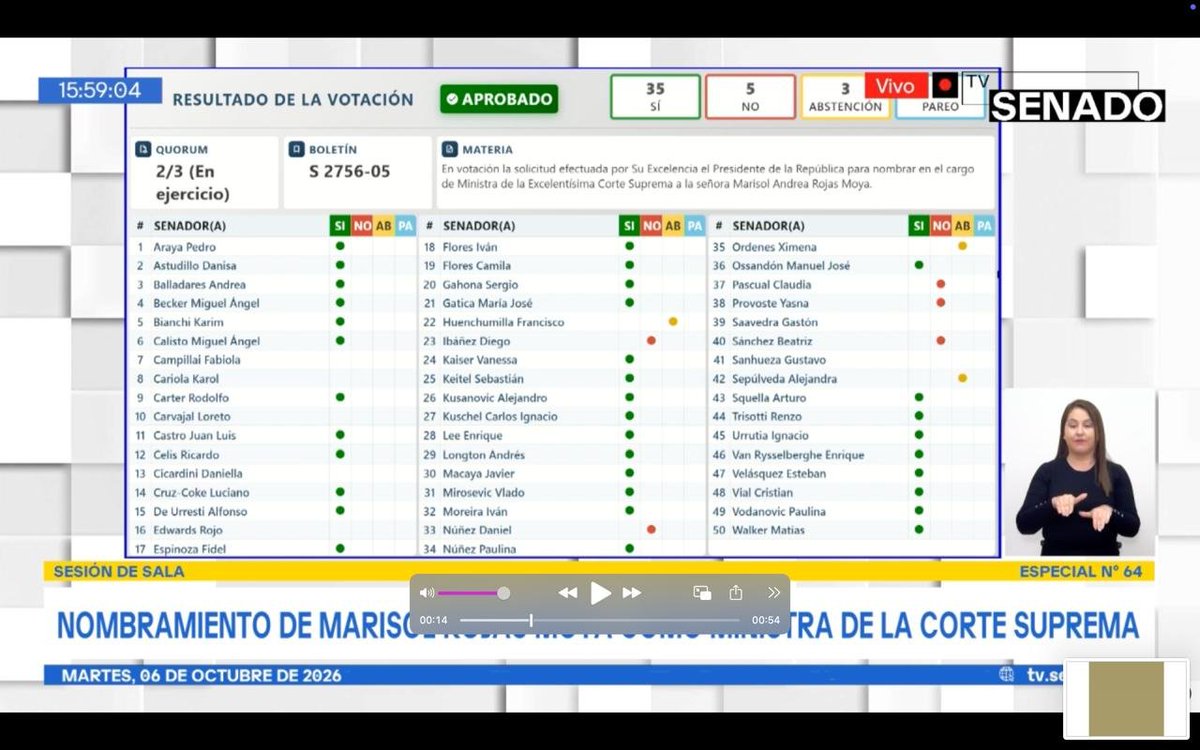Select senator row Kusanovic Alejandro
Screen dimensions: 1200x750
coord(562,398)
